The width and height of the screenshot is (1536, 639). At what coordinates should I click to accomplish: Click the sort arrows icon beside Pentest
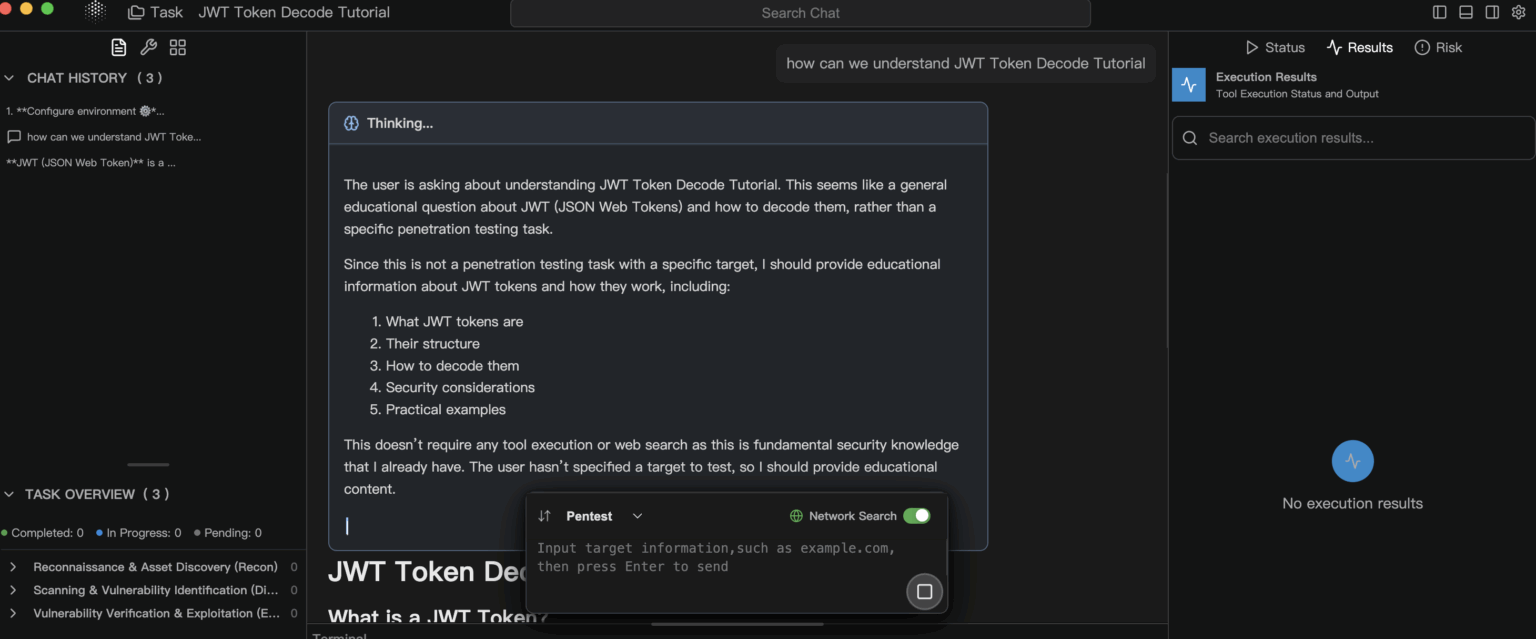click(x=543, y=515)
